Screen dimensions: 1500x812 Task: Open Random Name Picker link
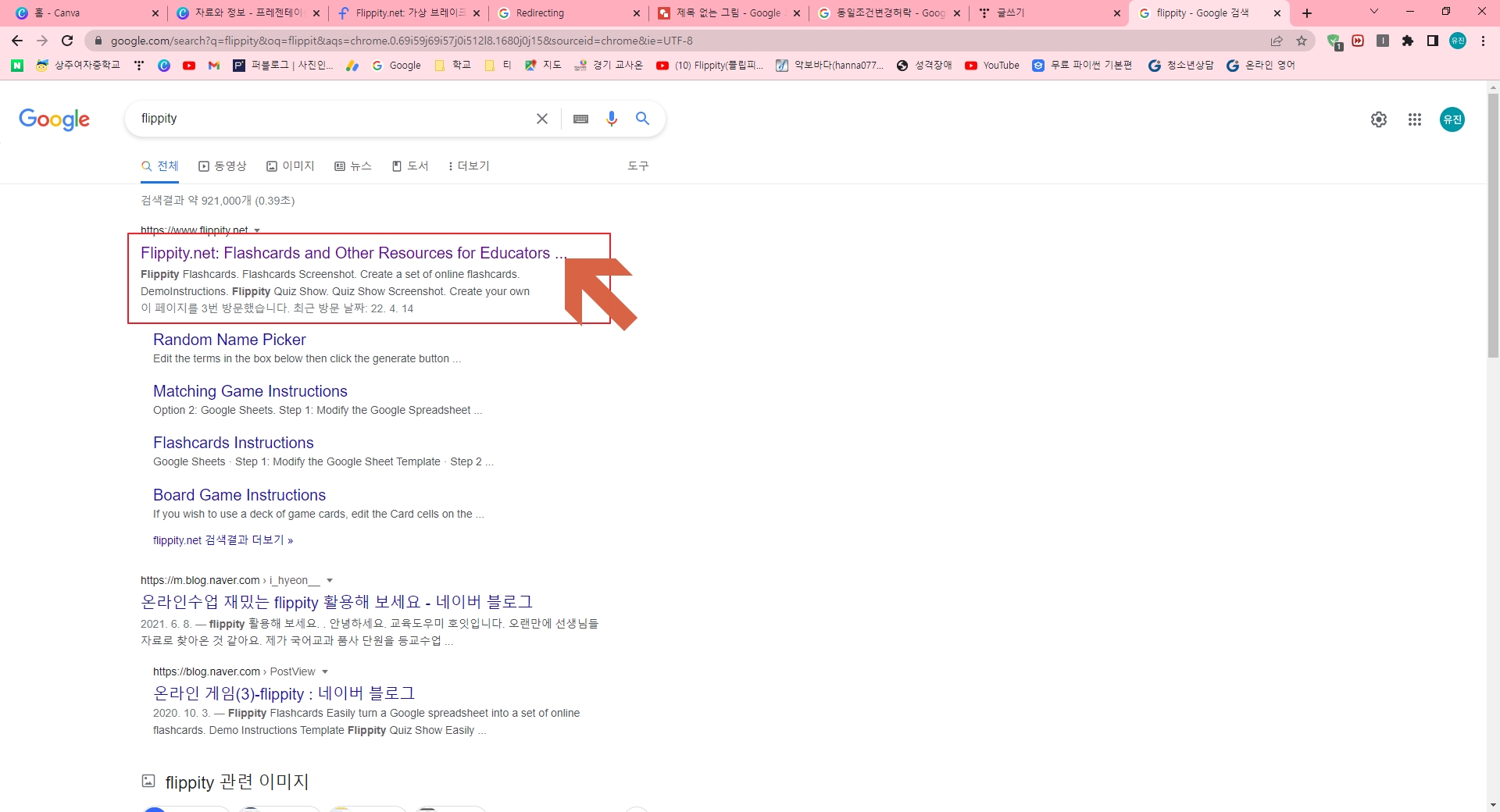coord(230,340)
